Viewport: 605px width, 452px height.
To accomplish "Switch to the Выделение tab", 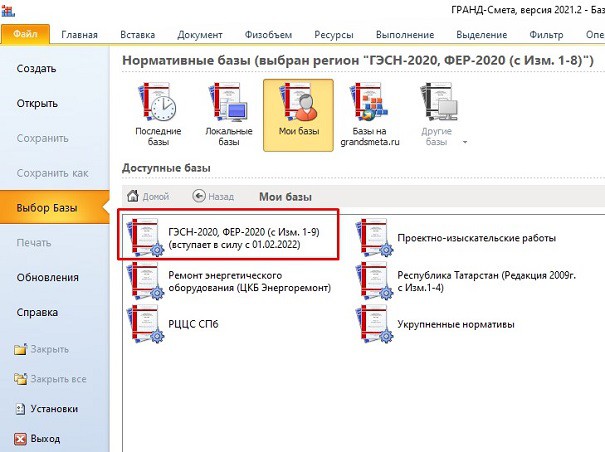I will point(481,35).
